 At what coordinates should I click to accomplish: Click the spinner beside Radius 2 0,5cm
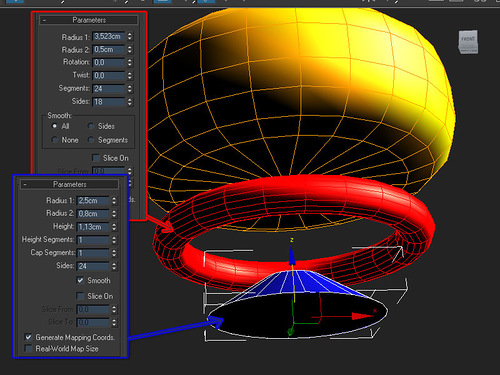point(130,50)
